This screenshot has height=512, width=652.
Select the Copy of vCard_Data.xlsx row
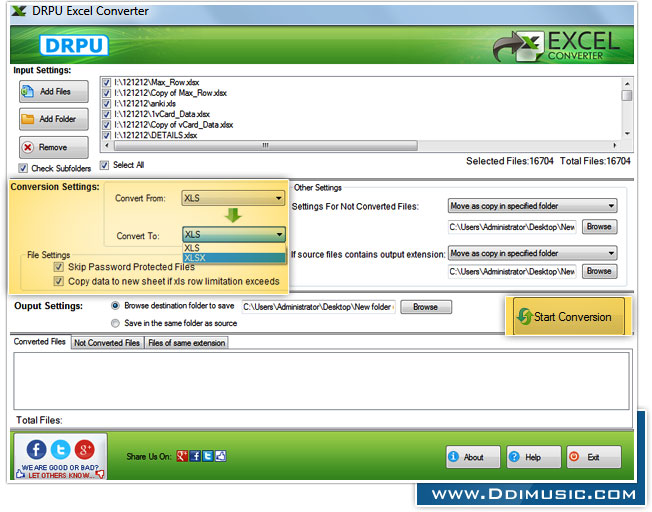pyautogui.click(x=174, y=125)
